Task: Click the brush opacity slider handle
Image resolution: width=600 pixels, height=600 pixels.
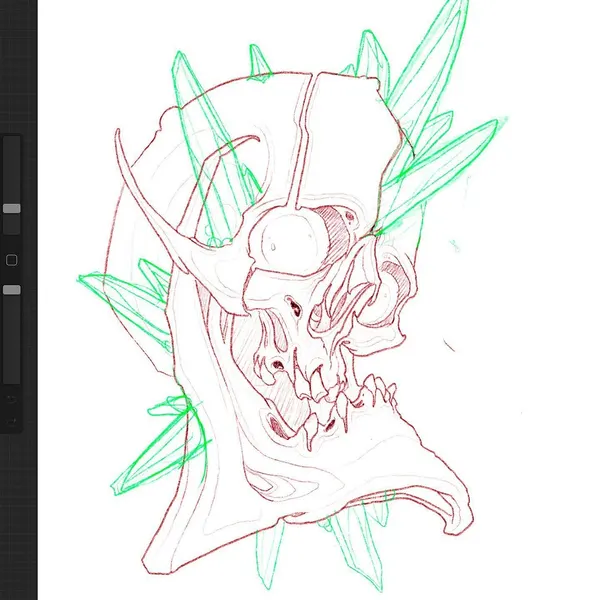Action: tap(12, 290)
